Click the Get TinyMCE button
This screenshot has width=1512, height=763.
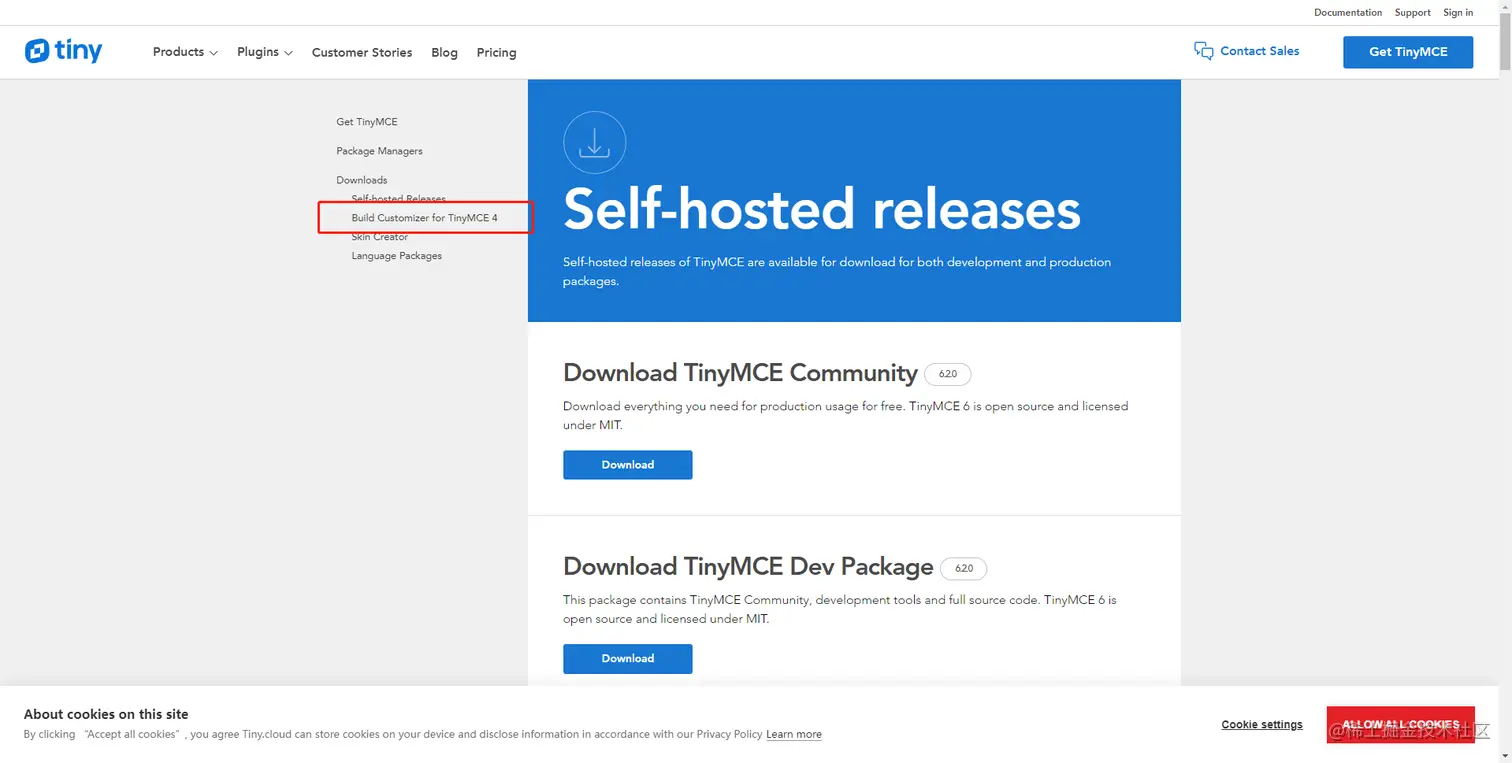(x=1408, y=52)
